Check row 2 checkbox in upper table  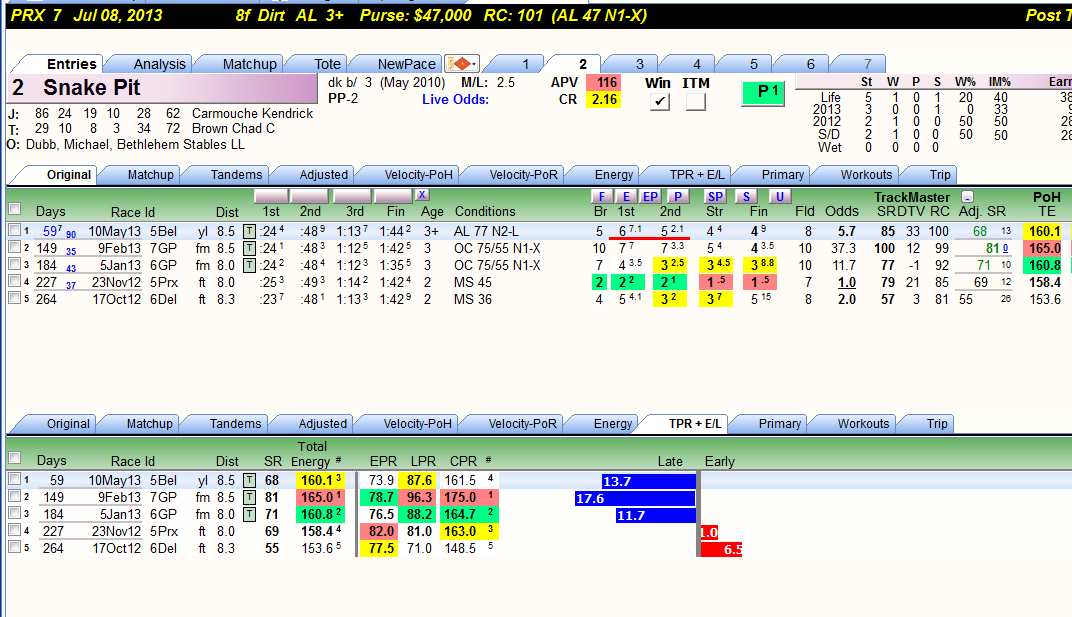pyautogui.click(x=14, y=248)
